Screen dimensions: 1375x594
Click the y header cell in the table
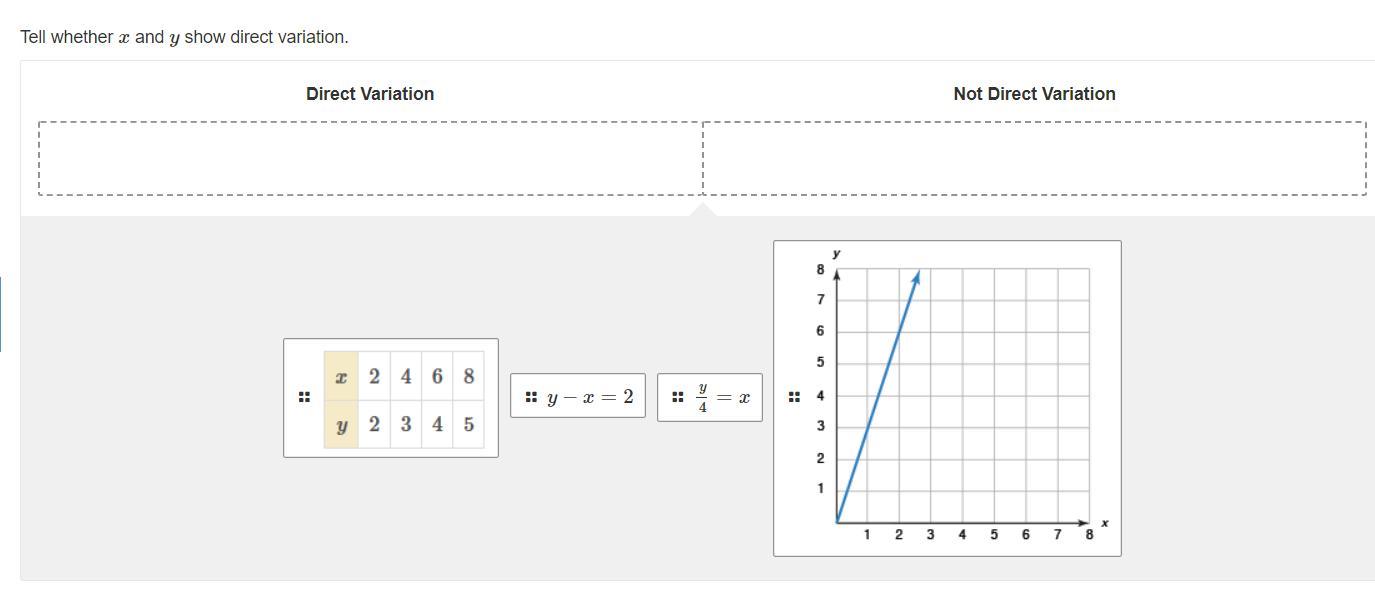(341, 424)
